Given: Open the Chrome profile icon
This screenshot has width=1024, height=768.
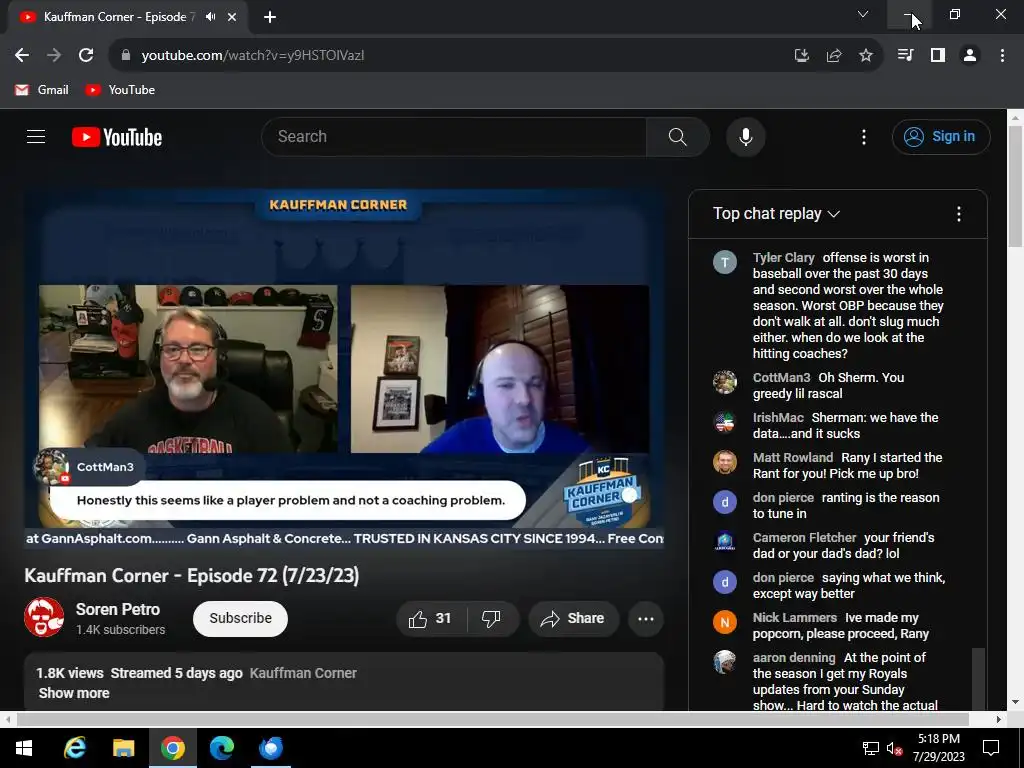Looking at the screenshot, I should 970,56.
